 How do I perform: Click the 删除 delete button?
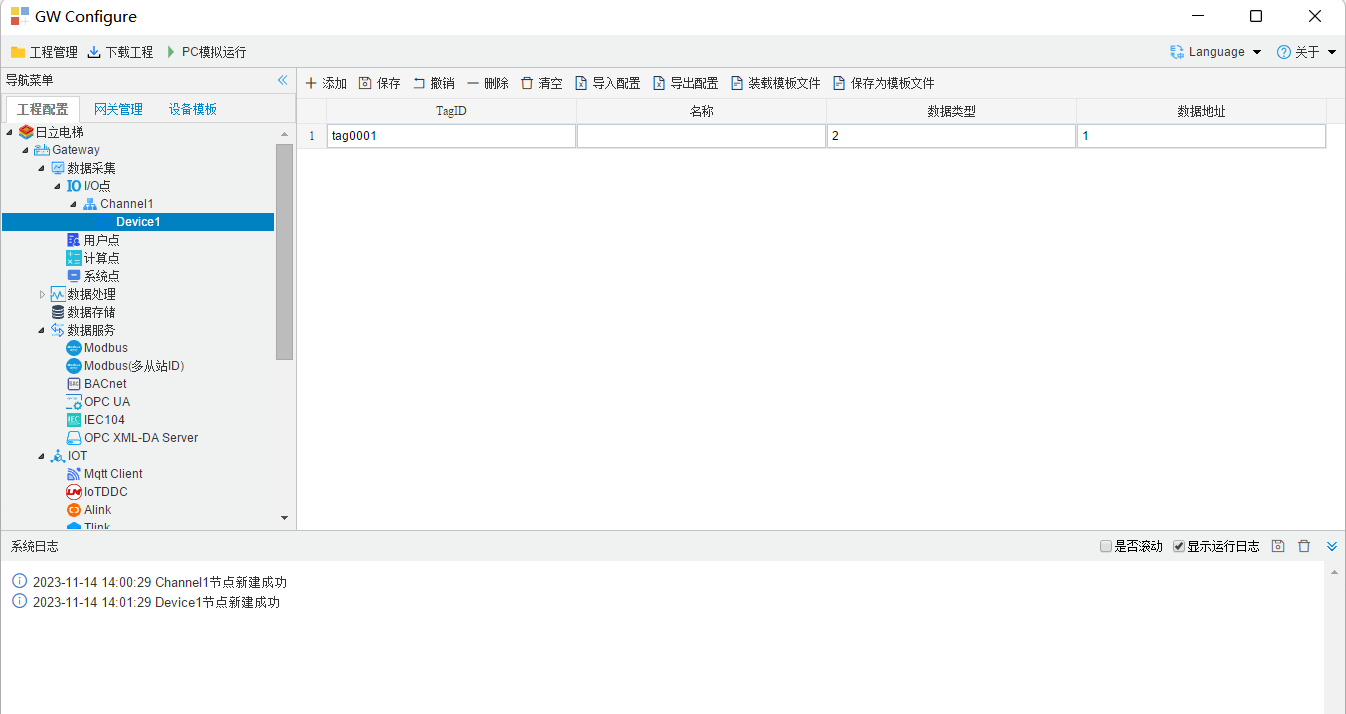point(487,83)
